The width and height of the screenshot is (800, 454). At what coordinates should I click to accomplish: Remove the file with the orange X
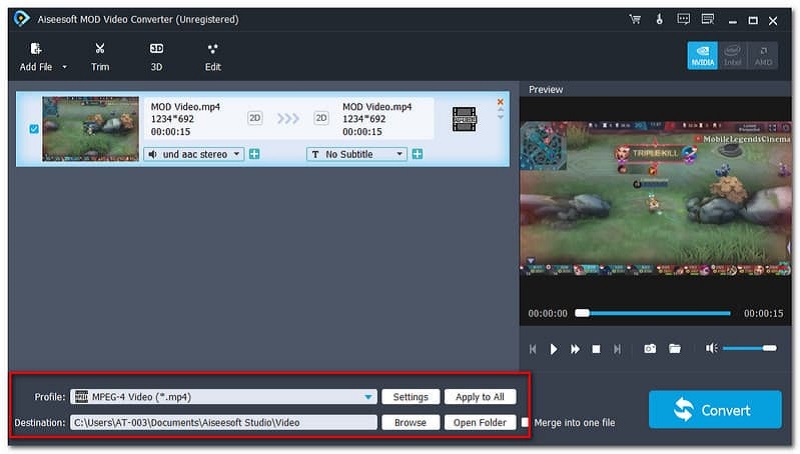tap(500, 102)
